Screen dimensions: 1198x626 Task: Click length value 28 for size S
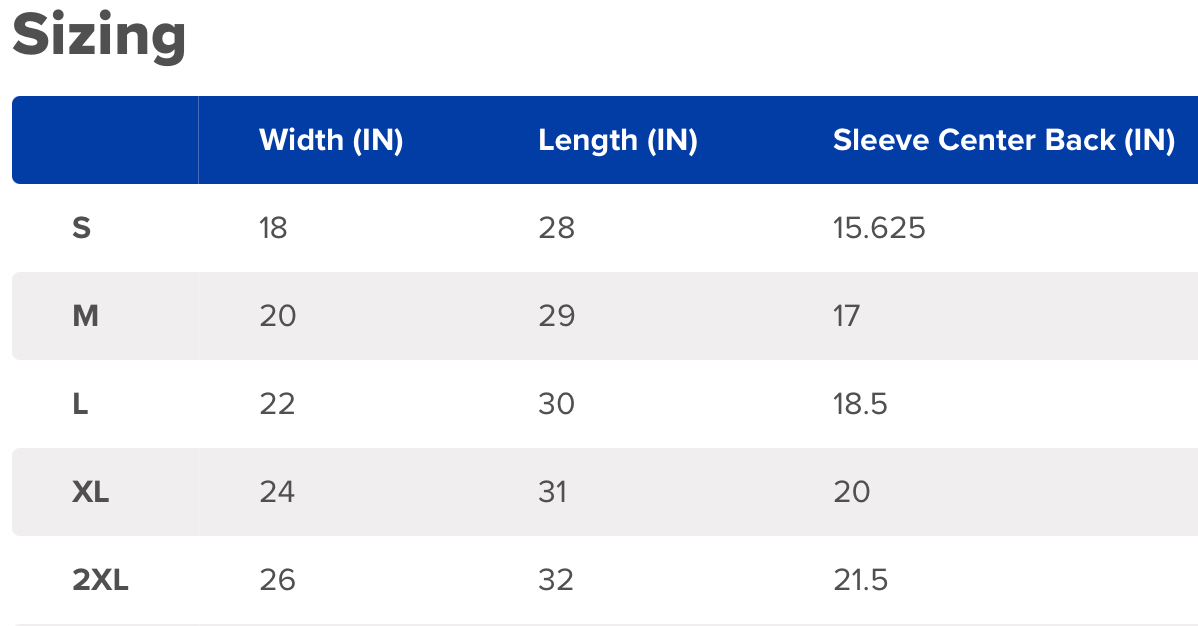(556, 228)
